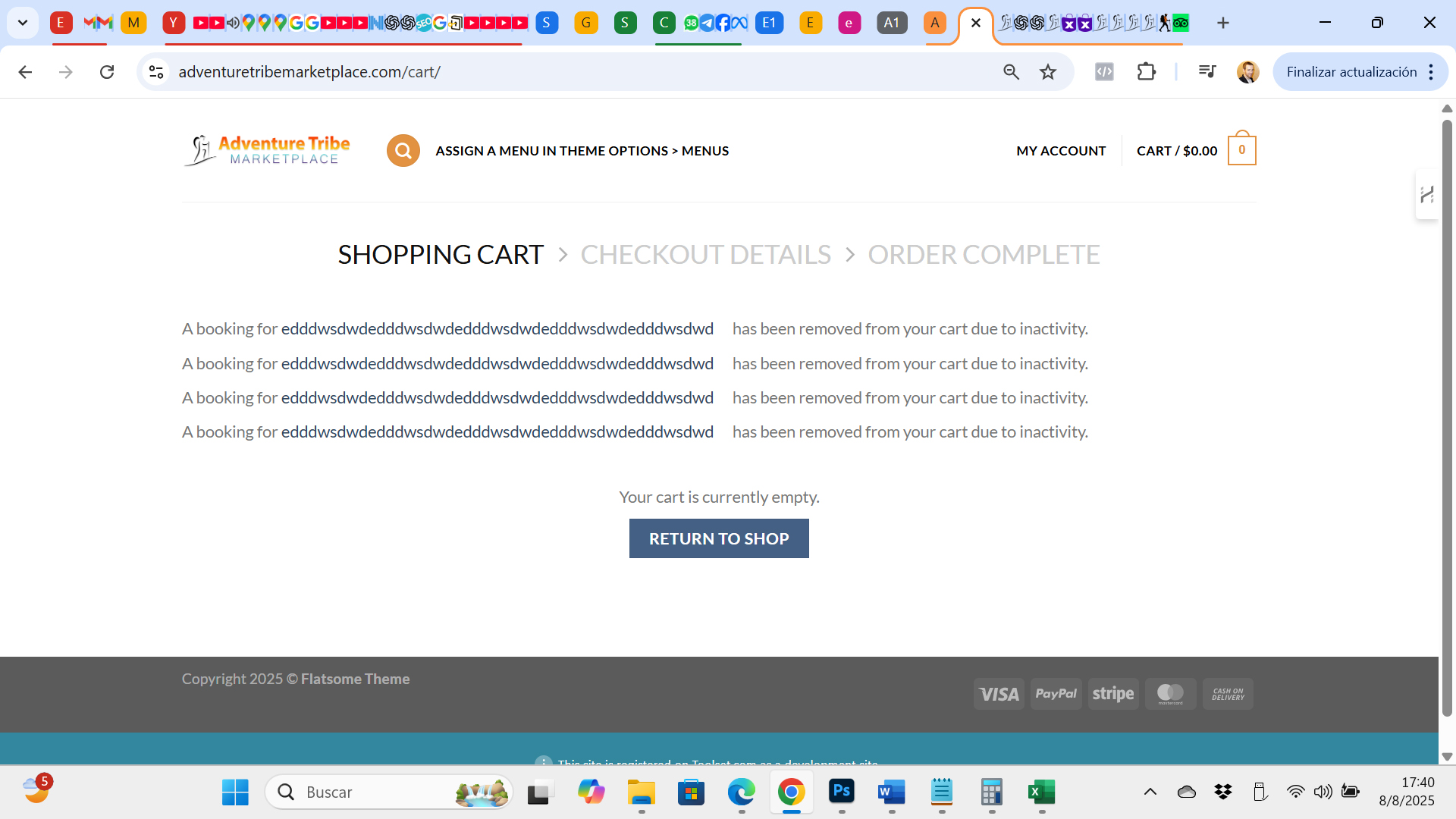Image resolution: width=1456 pixels, height=819 pixels.
Task: Open media controls icon in toolbar
Action: (1207, 72)
